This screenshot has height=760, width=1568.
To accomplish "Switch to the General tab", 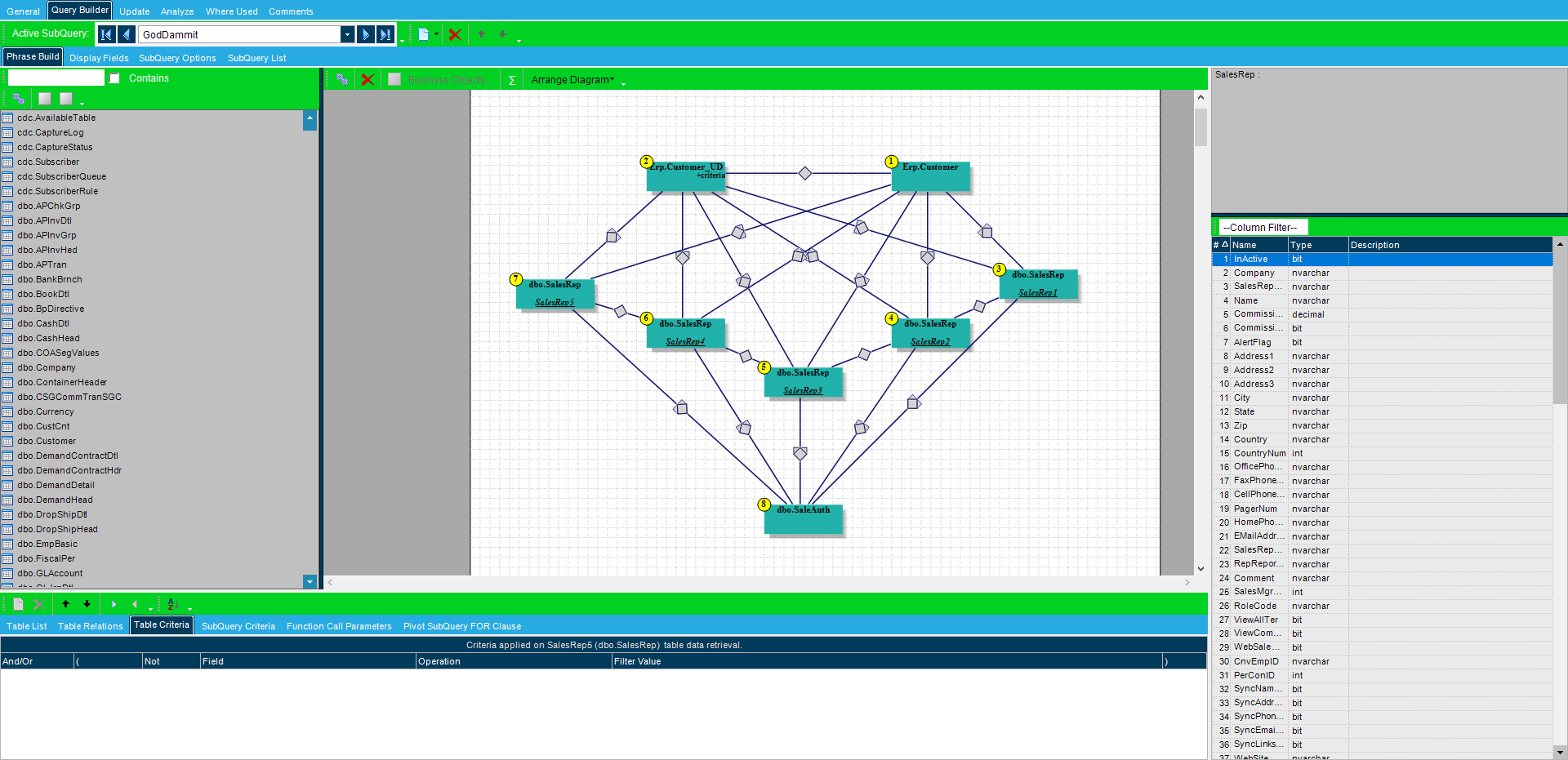I will 23,11.
